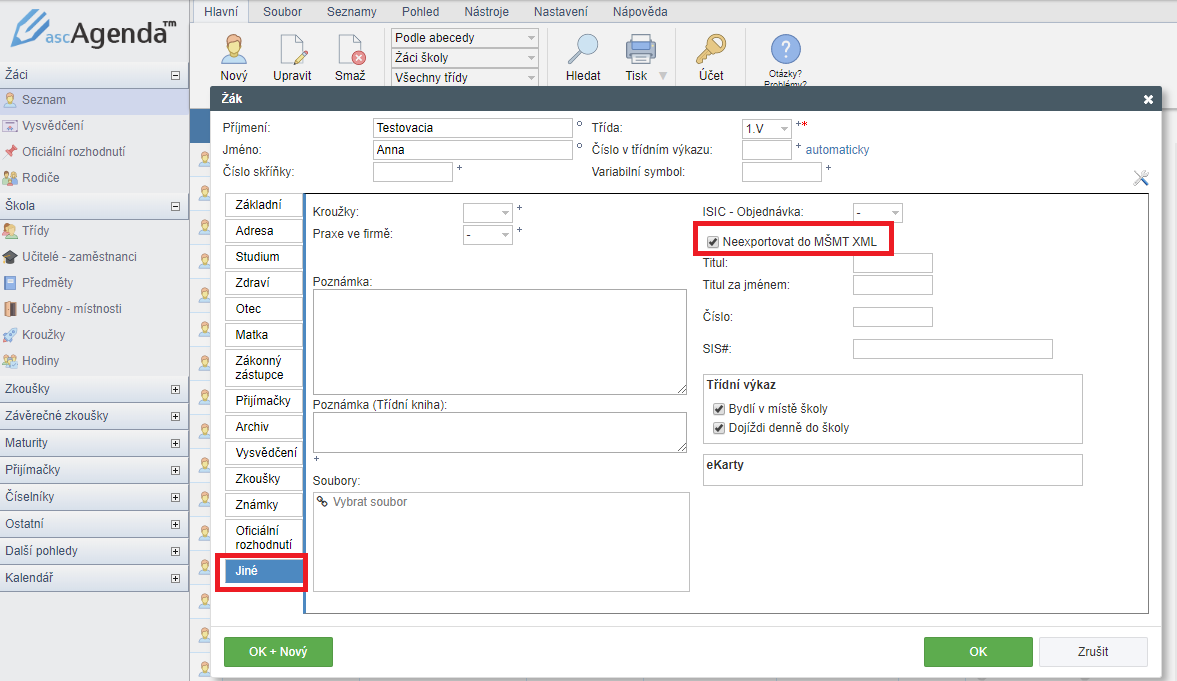The height and width of the screenshot is (681, 1177).
Task: Open the Otázky help question icon
Action: (785, 50)
